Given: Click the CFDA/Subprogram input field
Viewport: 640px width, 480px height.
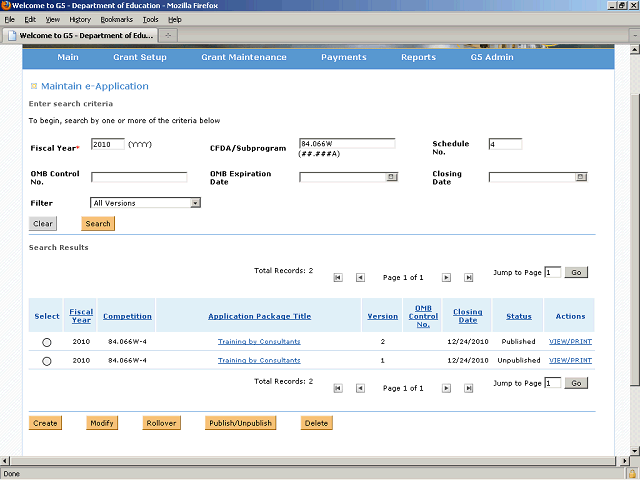Looking at the screenshot, I should click(347, 144).
